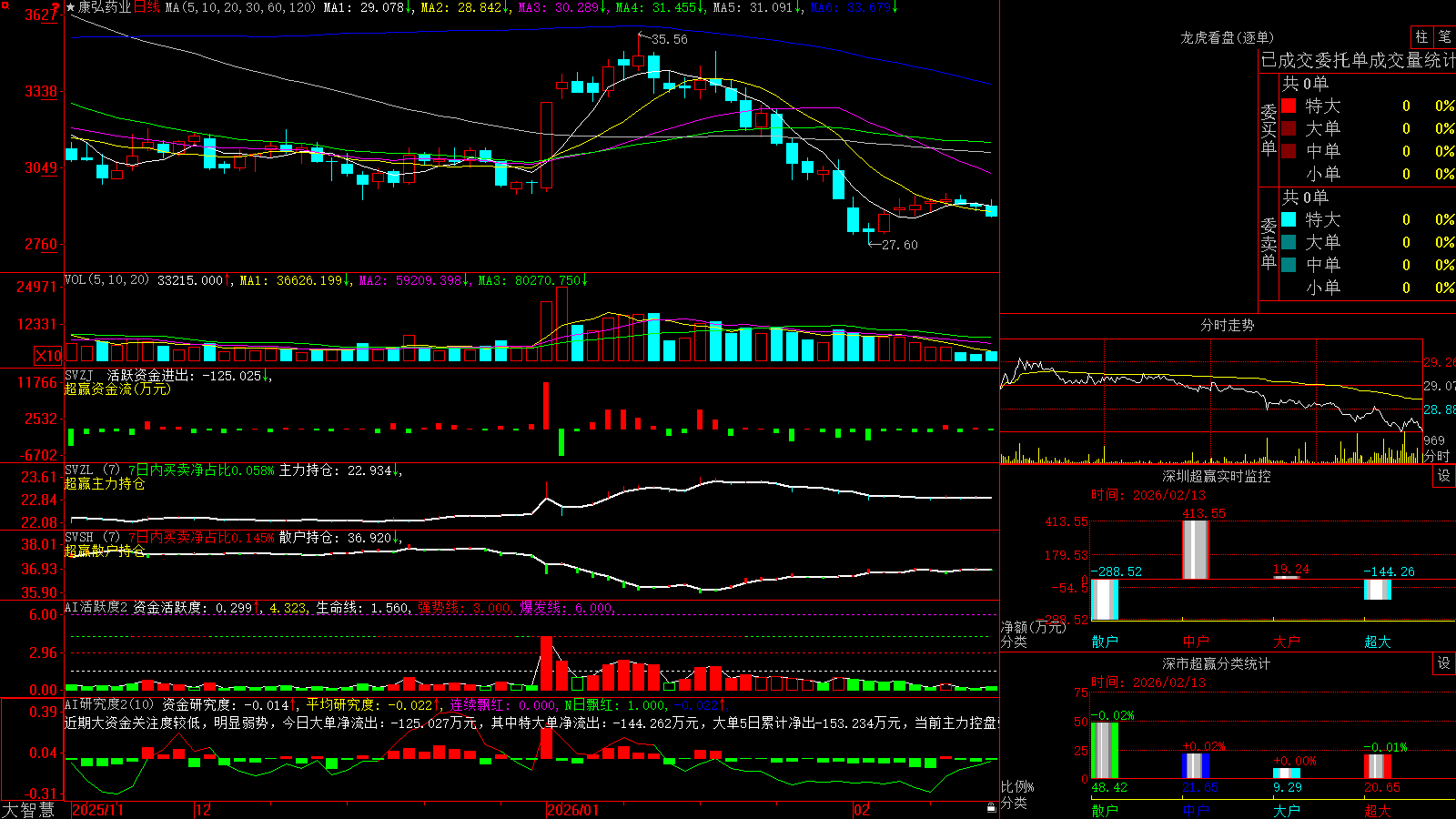Click the small red square at top-left corner
Viewport: 1456px width, 819px height.
4,4
